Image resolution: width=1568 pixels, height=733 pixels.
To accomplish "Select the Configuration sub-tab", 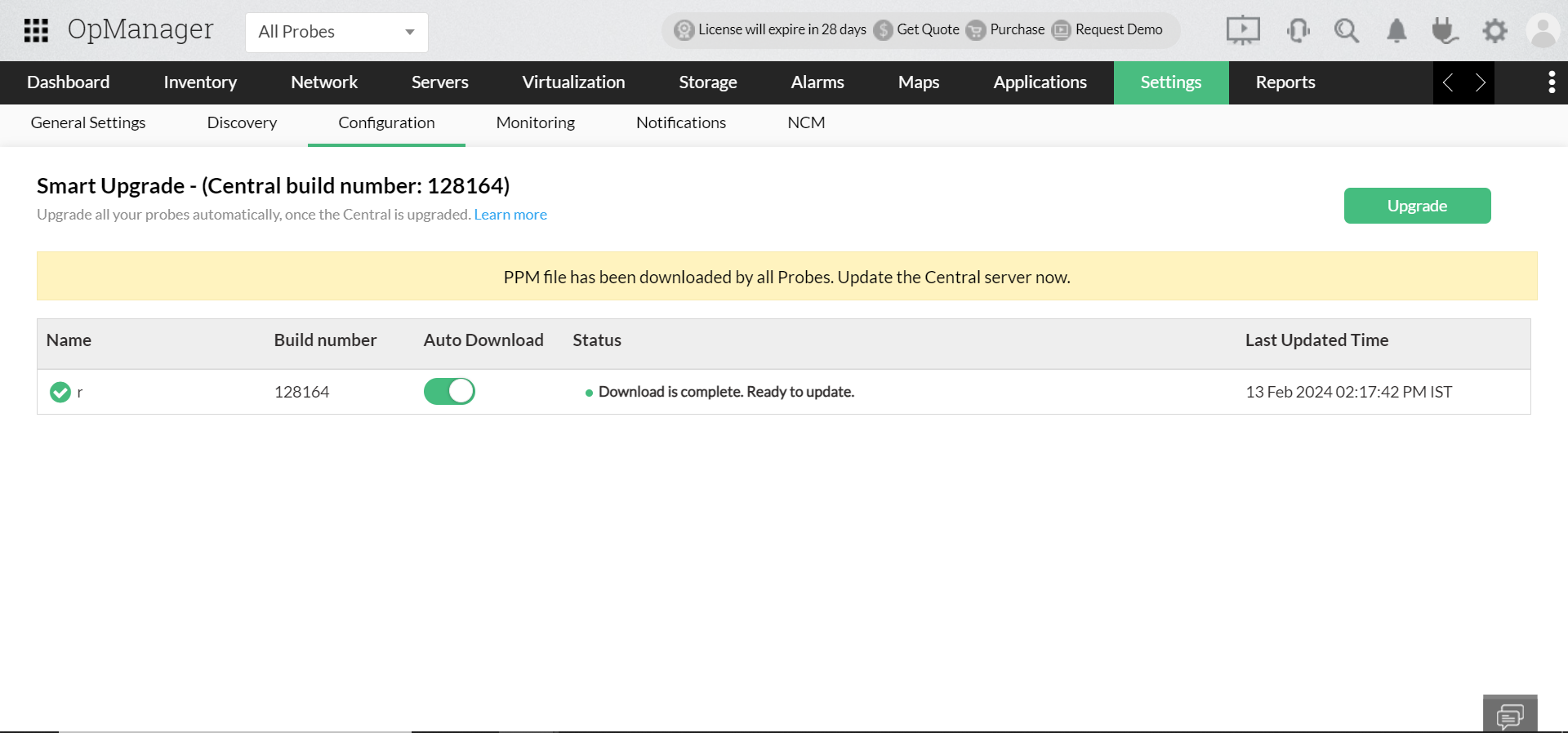I will 386,123.
